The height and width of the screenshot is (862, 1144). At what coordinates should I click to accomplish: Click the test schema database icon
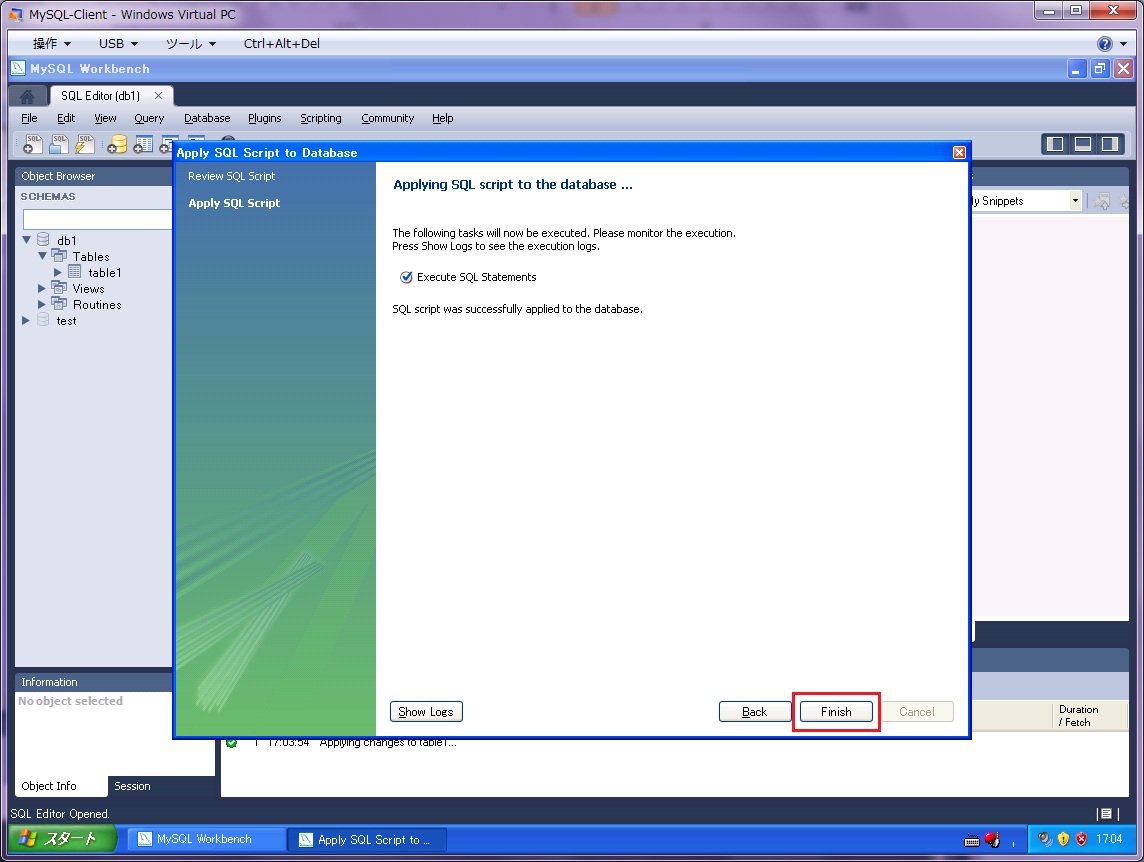click(x=43, y=320)
